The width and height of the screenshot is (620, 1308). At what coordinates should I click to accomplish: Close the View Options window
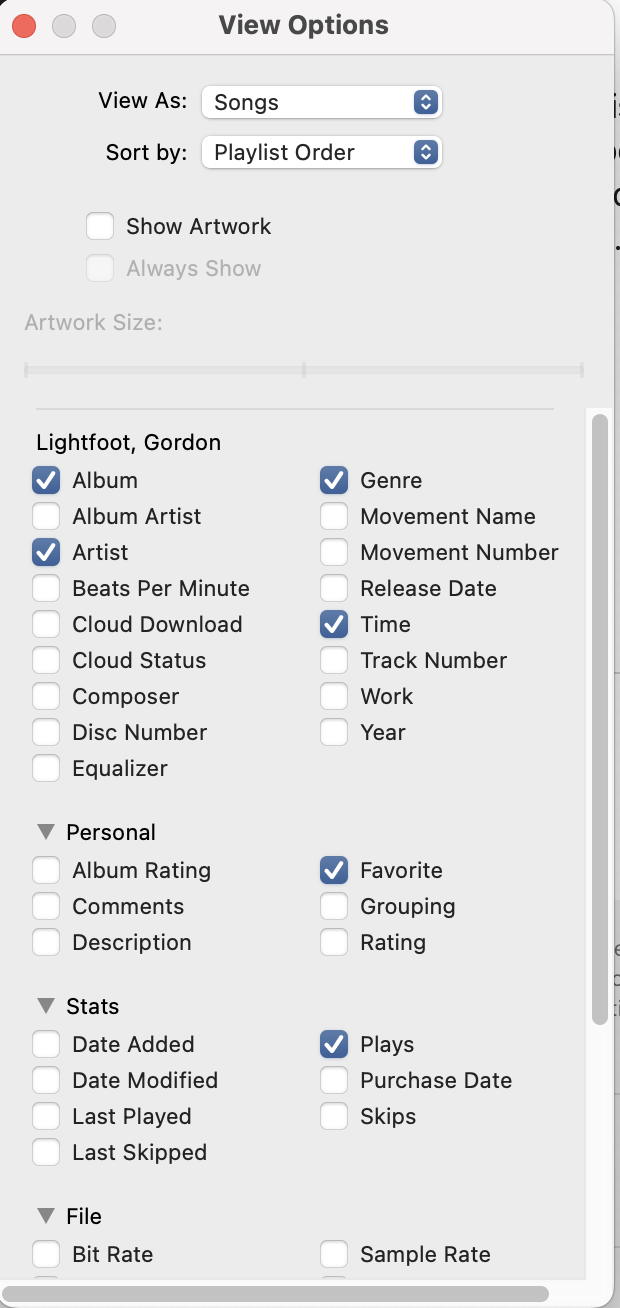[x=24, y=26]
